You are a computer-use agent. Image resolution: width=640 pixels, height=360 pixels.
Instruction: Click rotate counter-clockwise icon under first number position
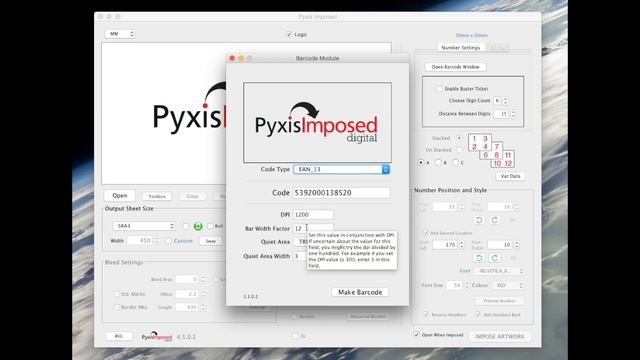tap(479, 220)
